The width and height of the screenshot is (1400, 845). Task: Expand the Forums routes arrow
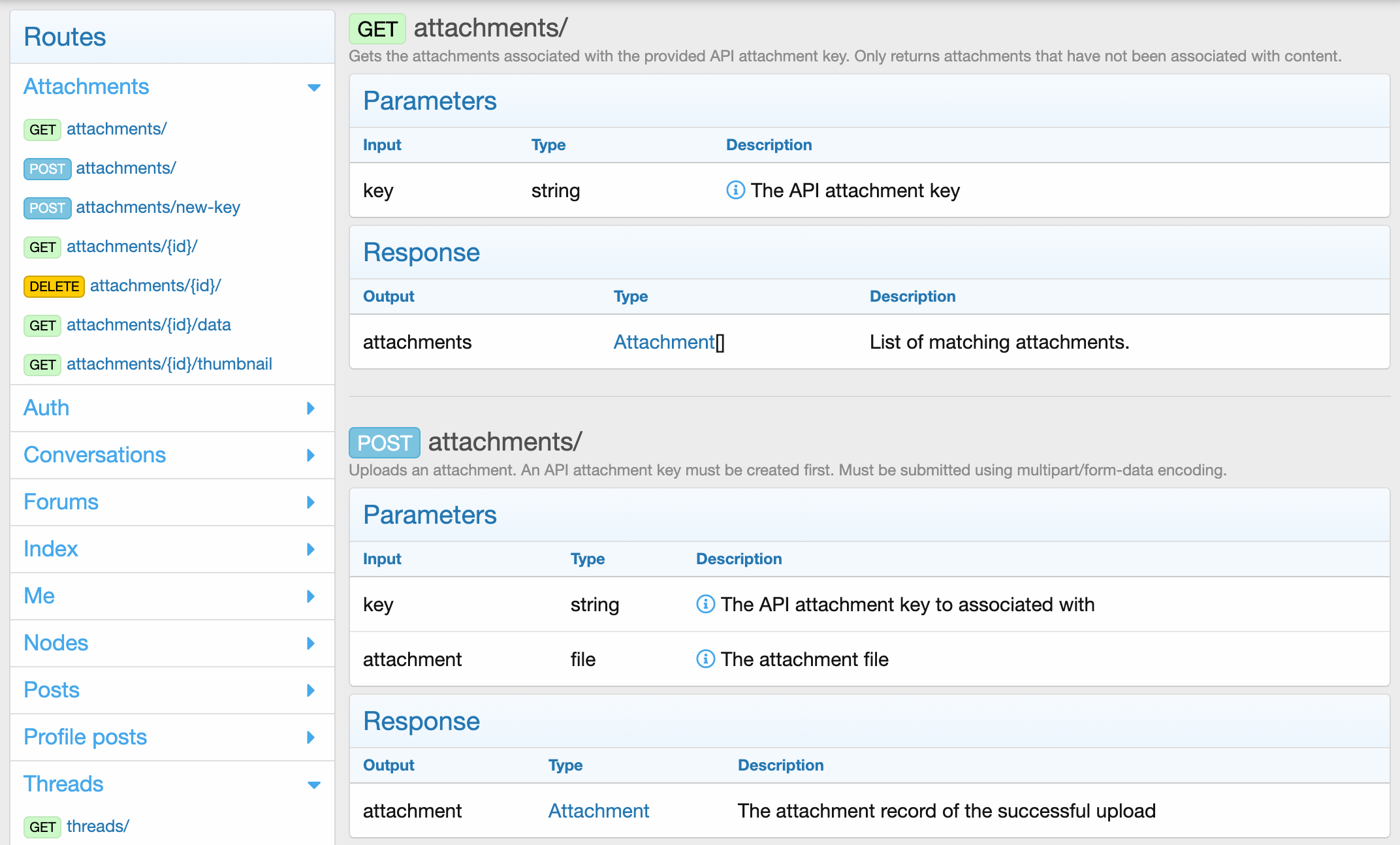click(x=311, y=502)
